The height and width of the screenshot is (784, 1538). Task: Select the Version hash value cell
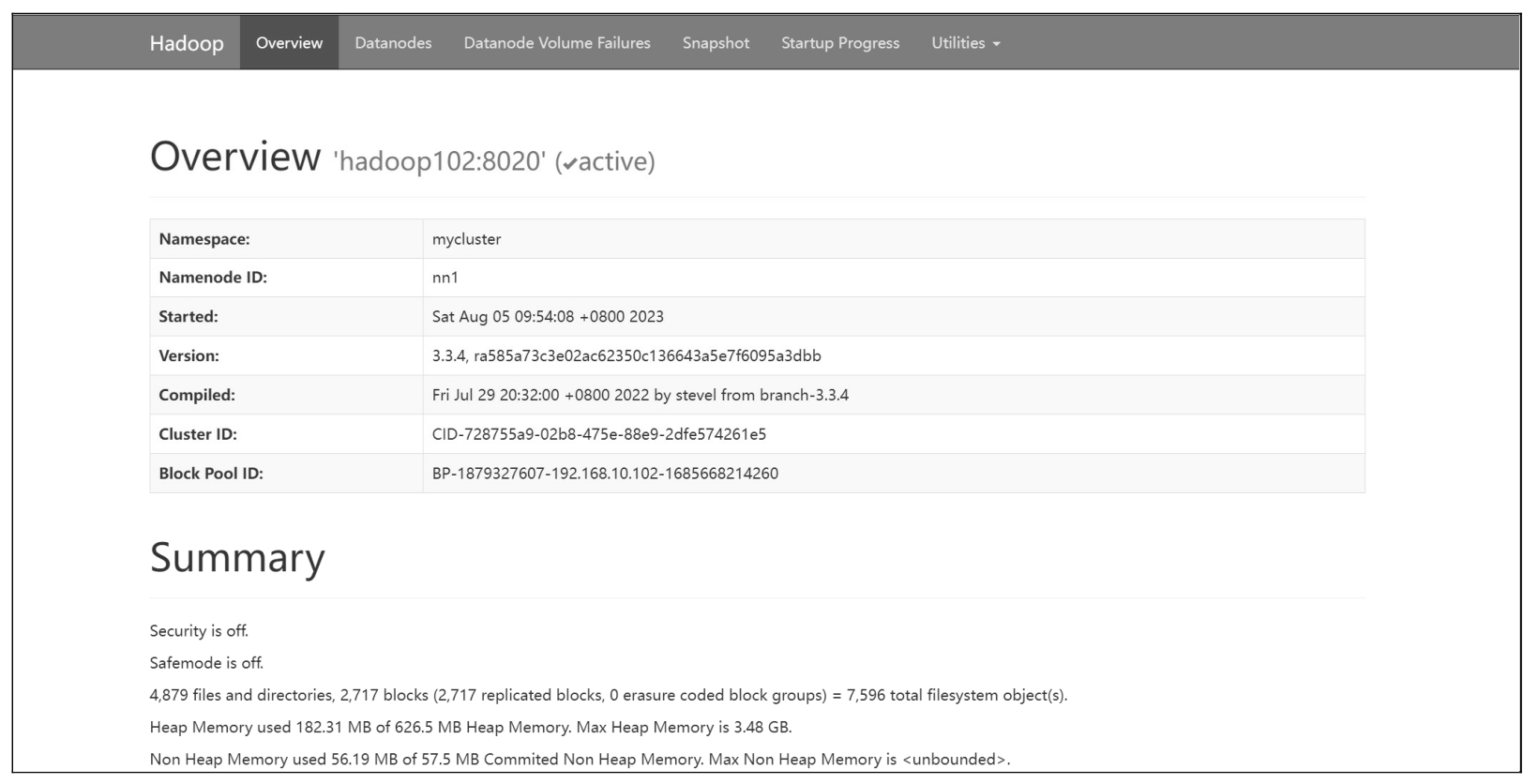click(626, 356)
